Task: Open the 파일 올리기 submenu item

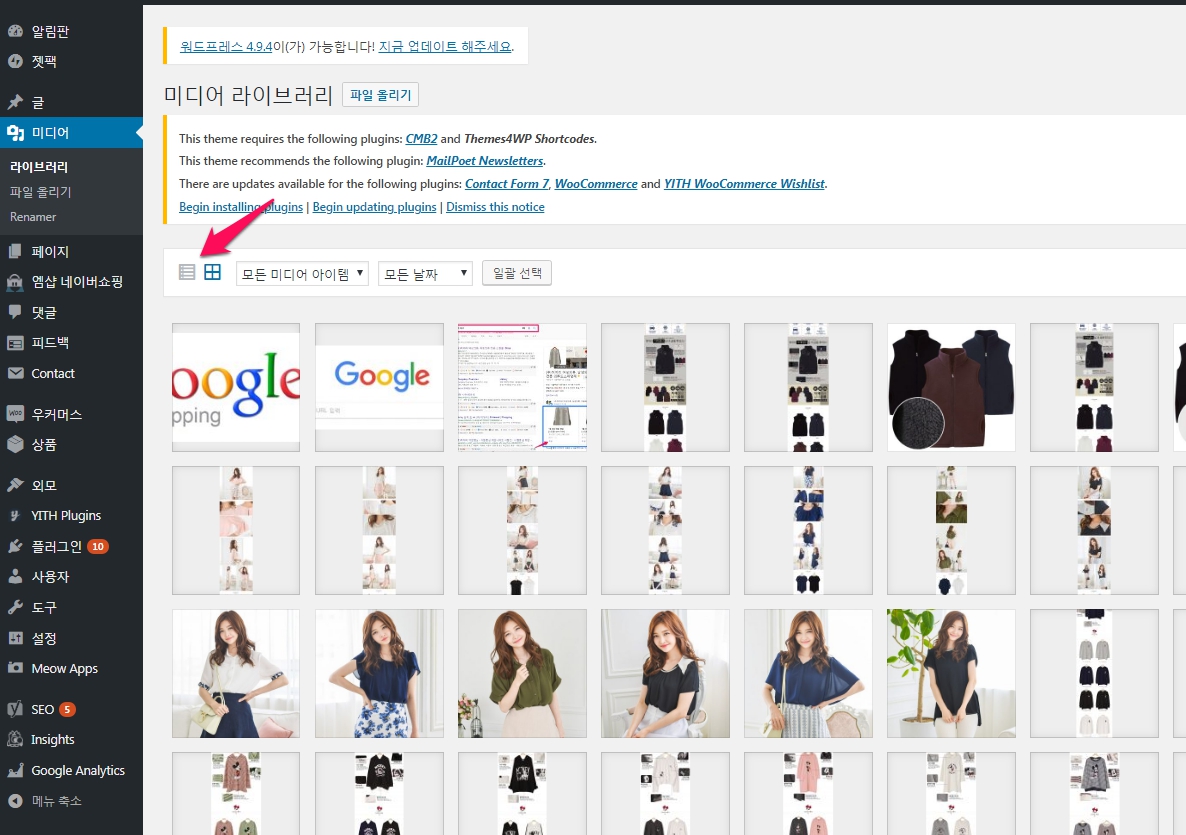Action: tap(40, 192)
